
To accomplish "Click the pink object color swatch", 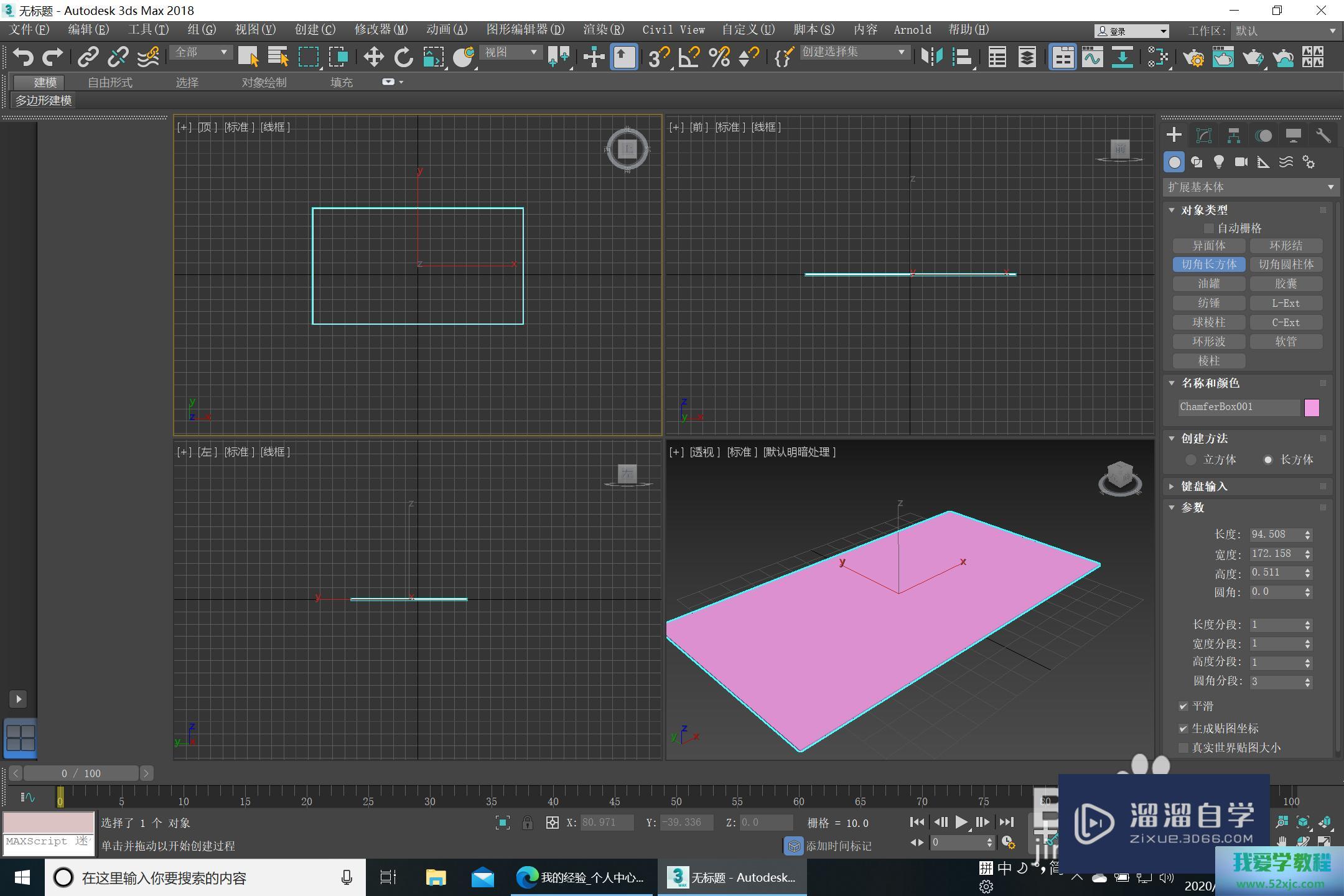I will point(1312,408).
